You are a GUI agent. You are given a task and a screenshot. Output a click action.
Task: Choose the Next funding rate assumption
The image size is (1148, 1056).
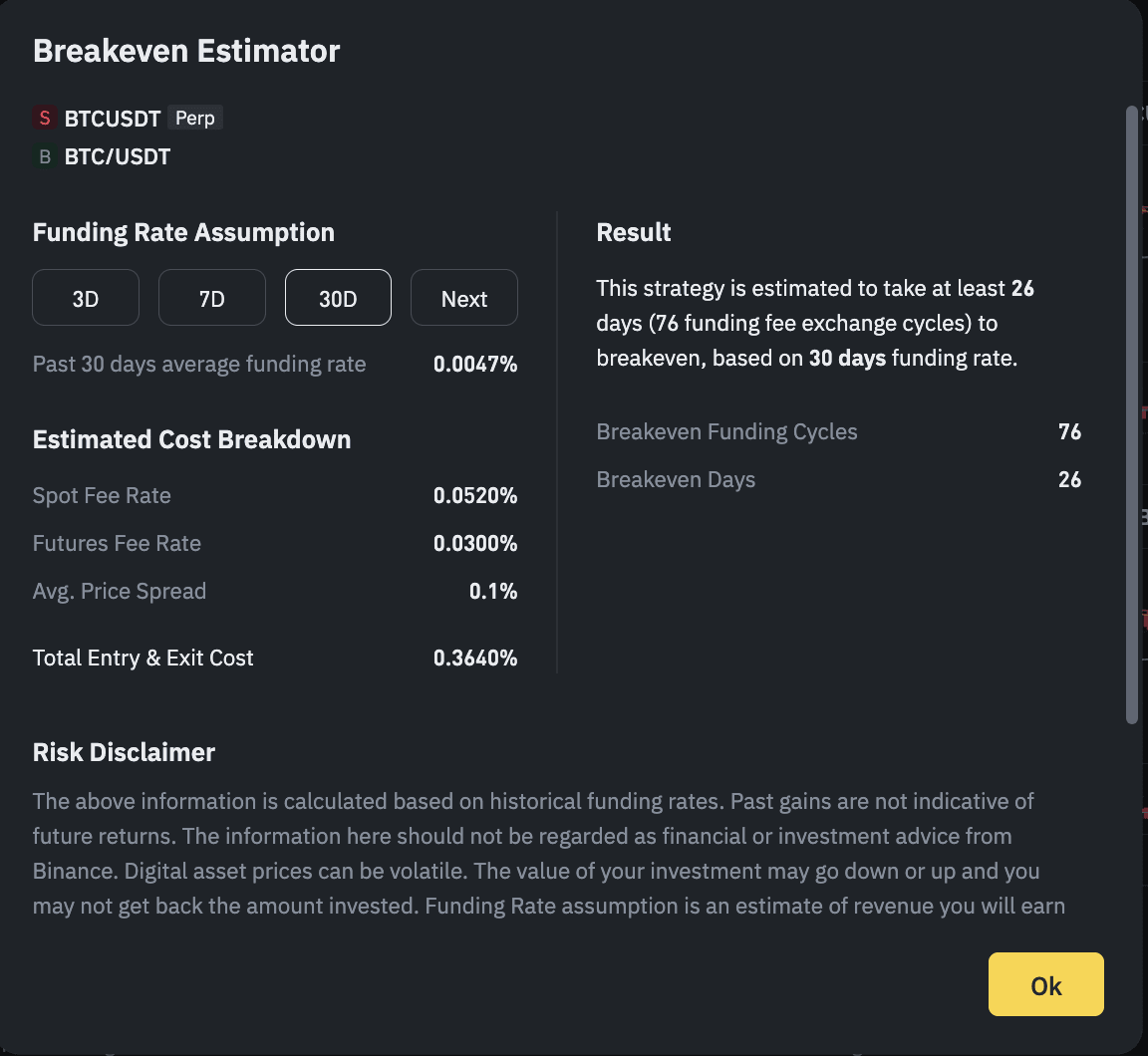(x=464, y=298)
